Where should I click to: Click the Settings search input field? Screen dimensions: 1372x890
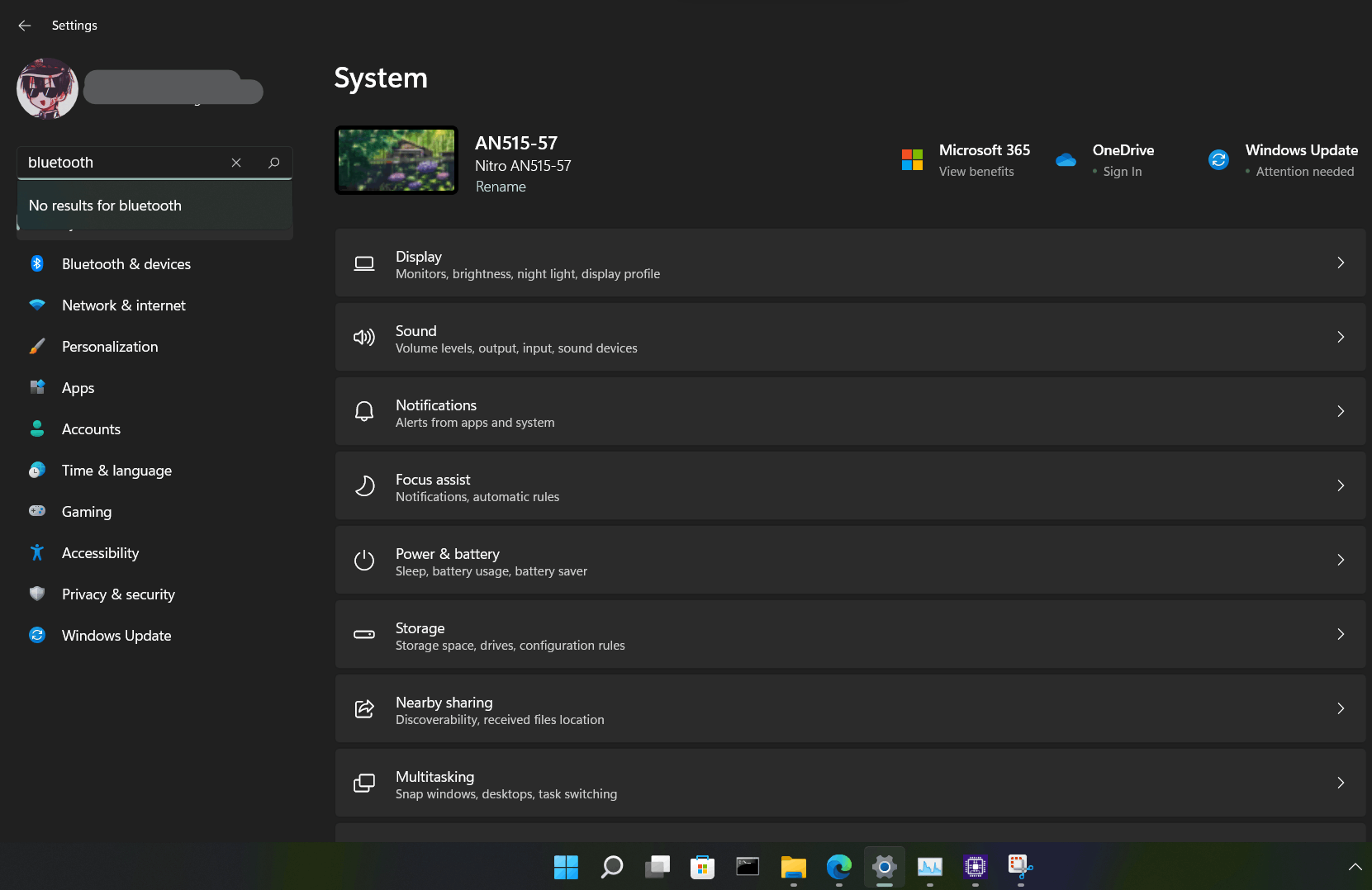124,163
